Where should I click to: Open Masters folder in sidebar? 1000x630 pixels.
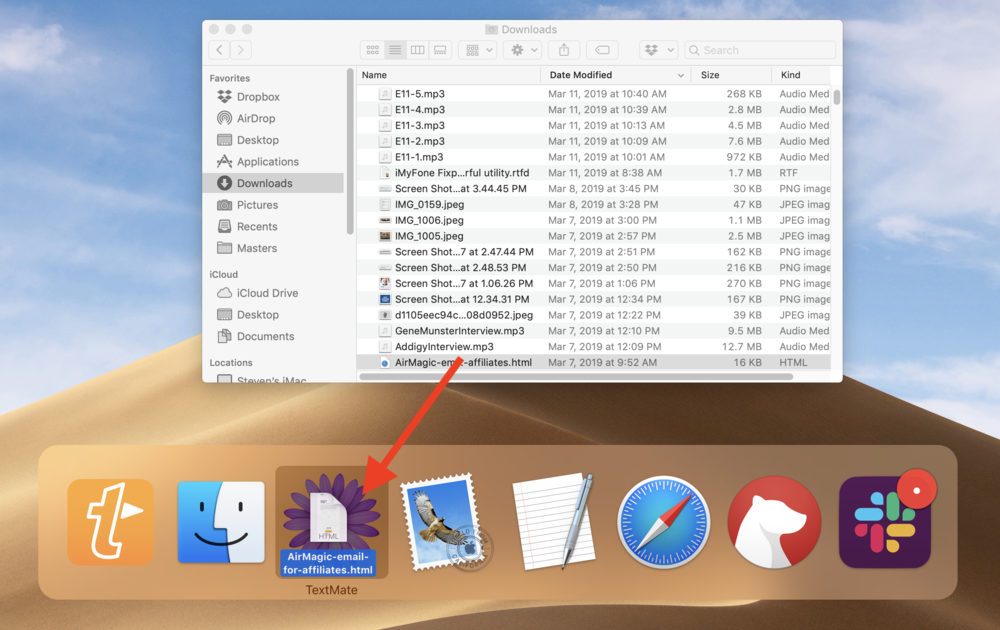(x=273, y=248)
